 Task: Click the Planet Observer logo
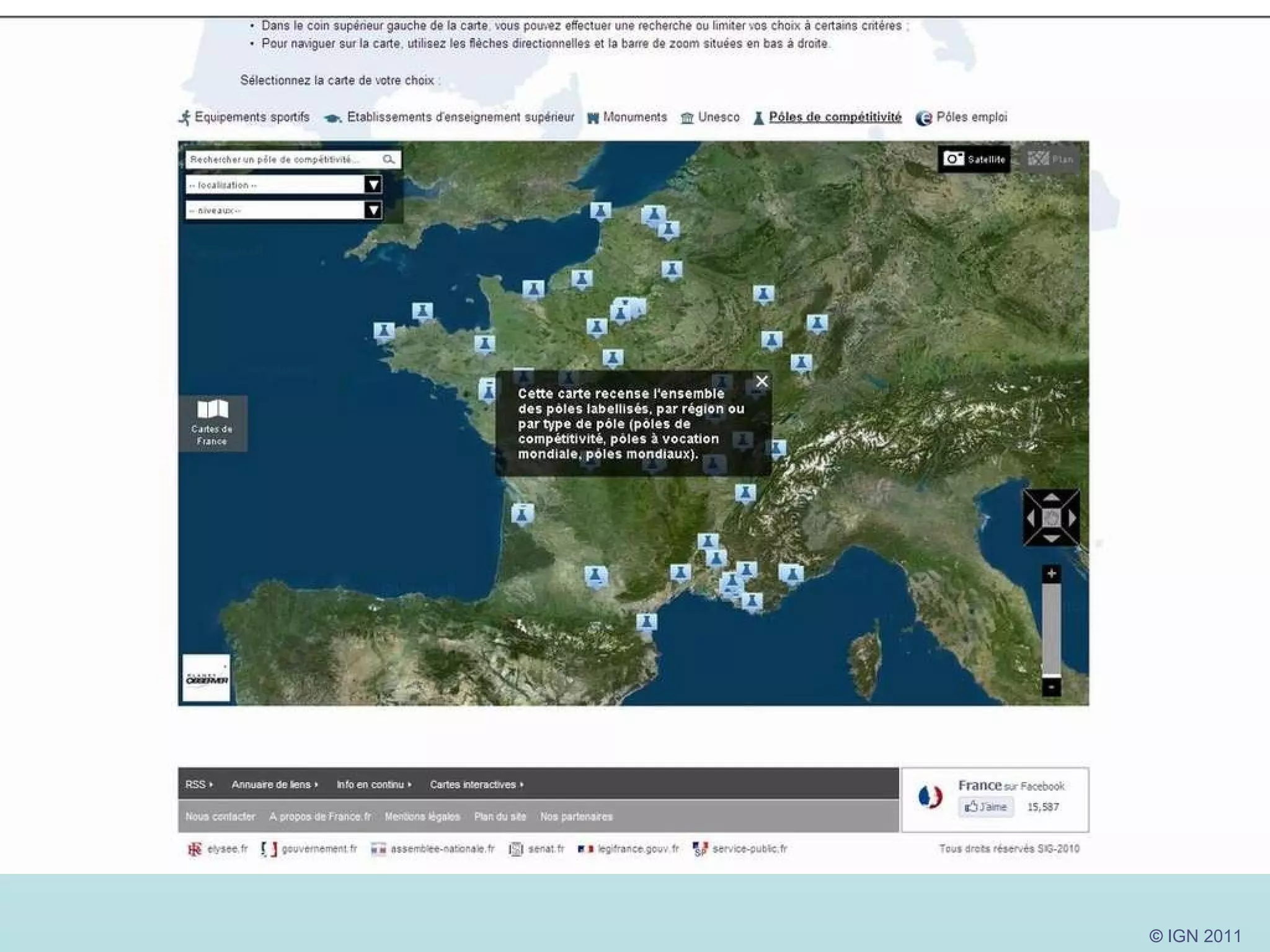206,678
